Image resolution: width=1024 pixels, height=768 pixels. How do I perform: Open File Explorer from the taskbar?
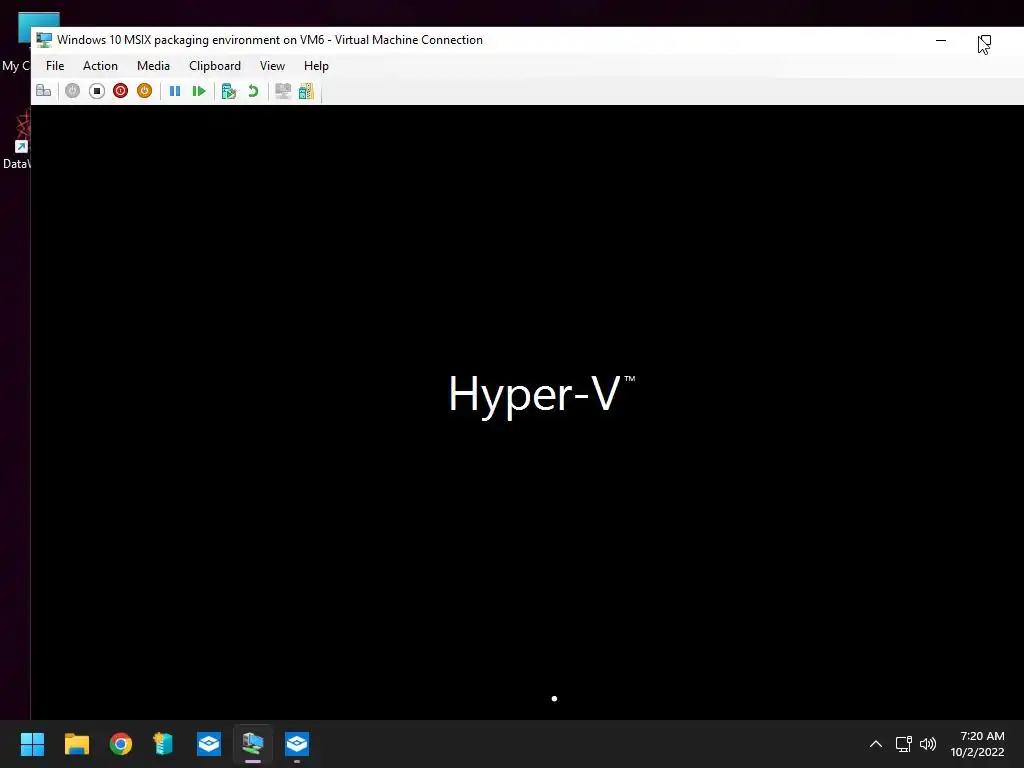coord(76,744)
